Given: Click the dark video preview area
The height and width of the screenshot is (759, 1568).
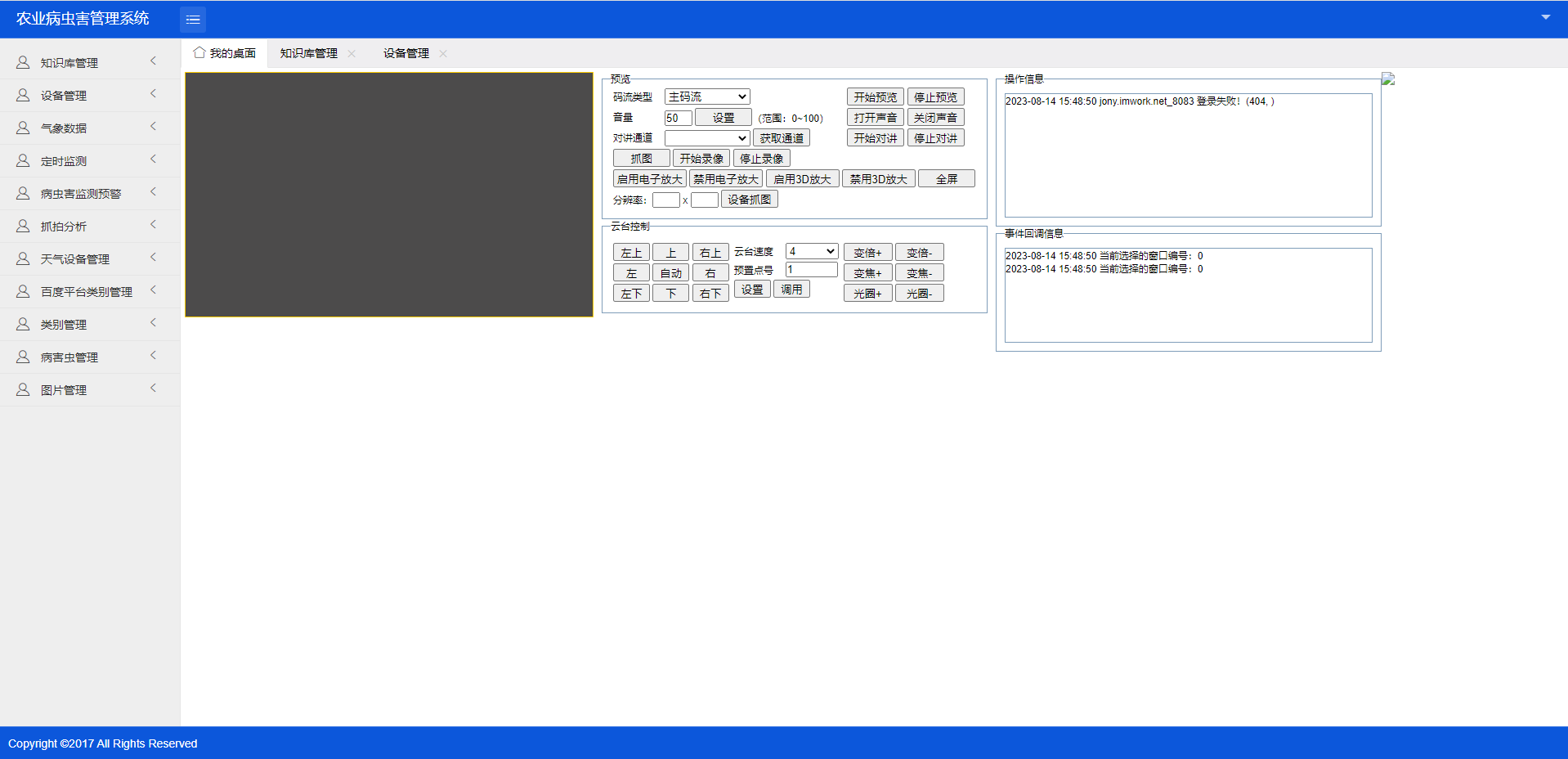Looking at the screenshot, I should tap(389, 195).
